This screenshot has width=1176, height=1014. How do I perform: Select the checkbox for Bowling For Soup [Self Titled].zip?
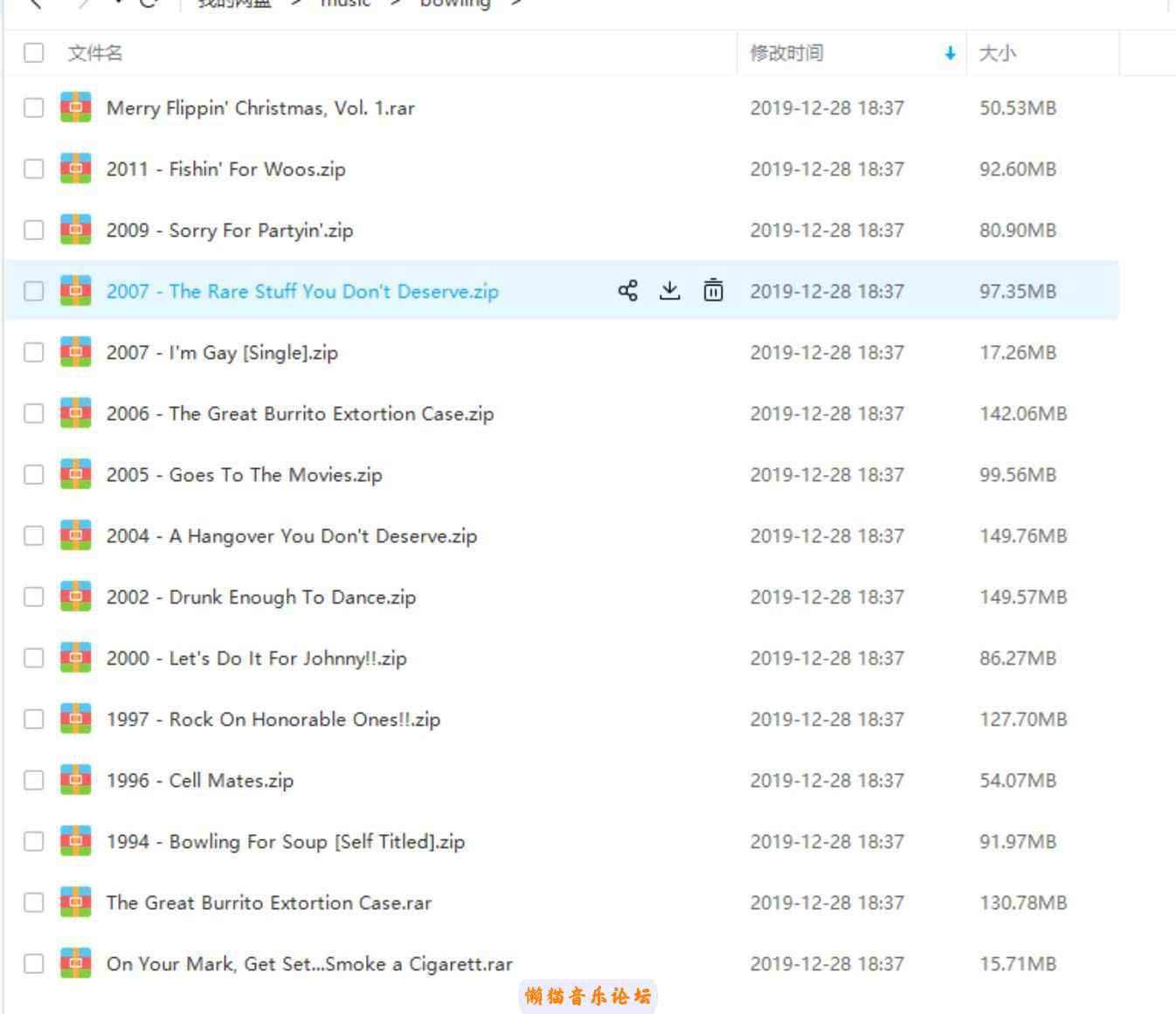pyautogui.click(x=33, y=841)
